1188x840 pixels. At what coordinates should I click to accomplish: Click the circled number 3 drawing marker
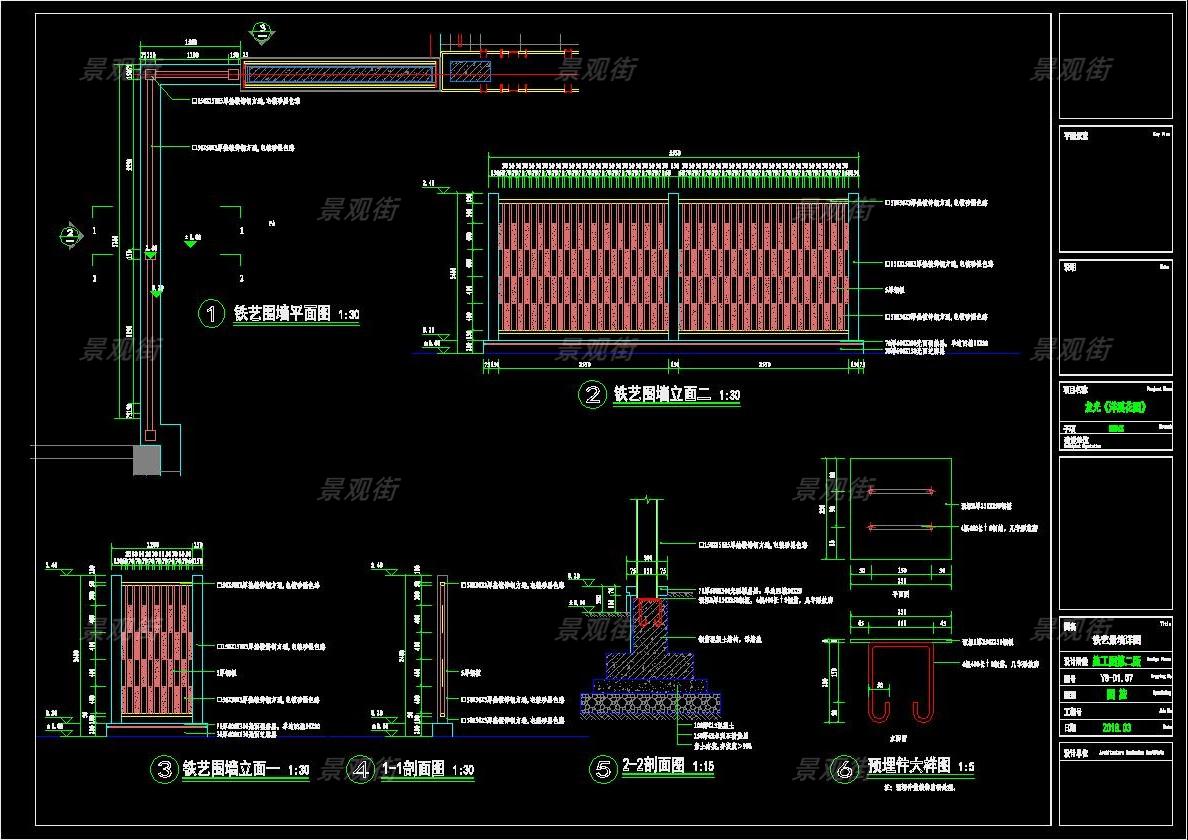(163, 769)
